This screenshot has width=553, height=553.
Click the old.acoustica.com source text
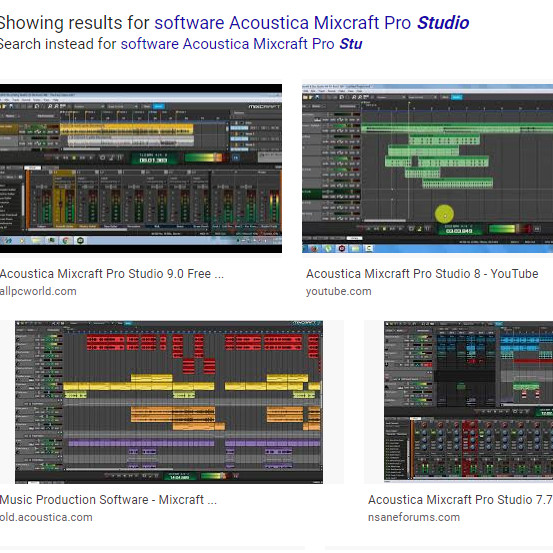[46, 517]
